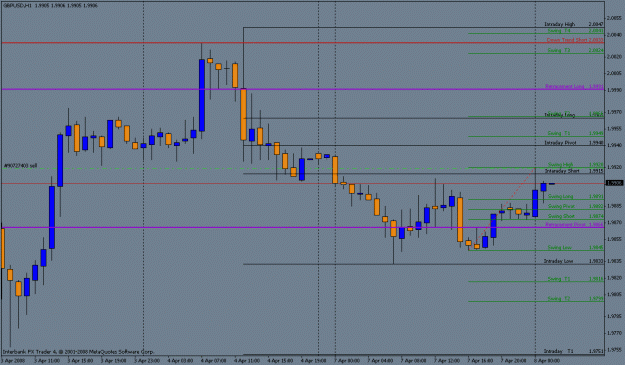The width and height of the screenshot is (625, 365).
Task: Select the green 'Swing Low' label
Action: 560,248
